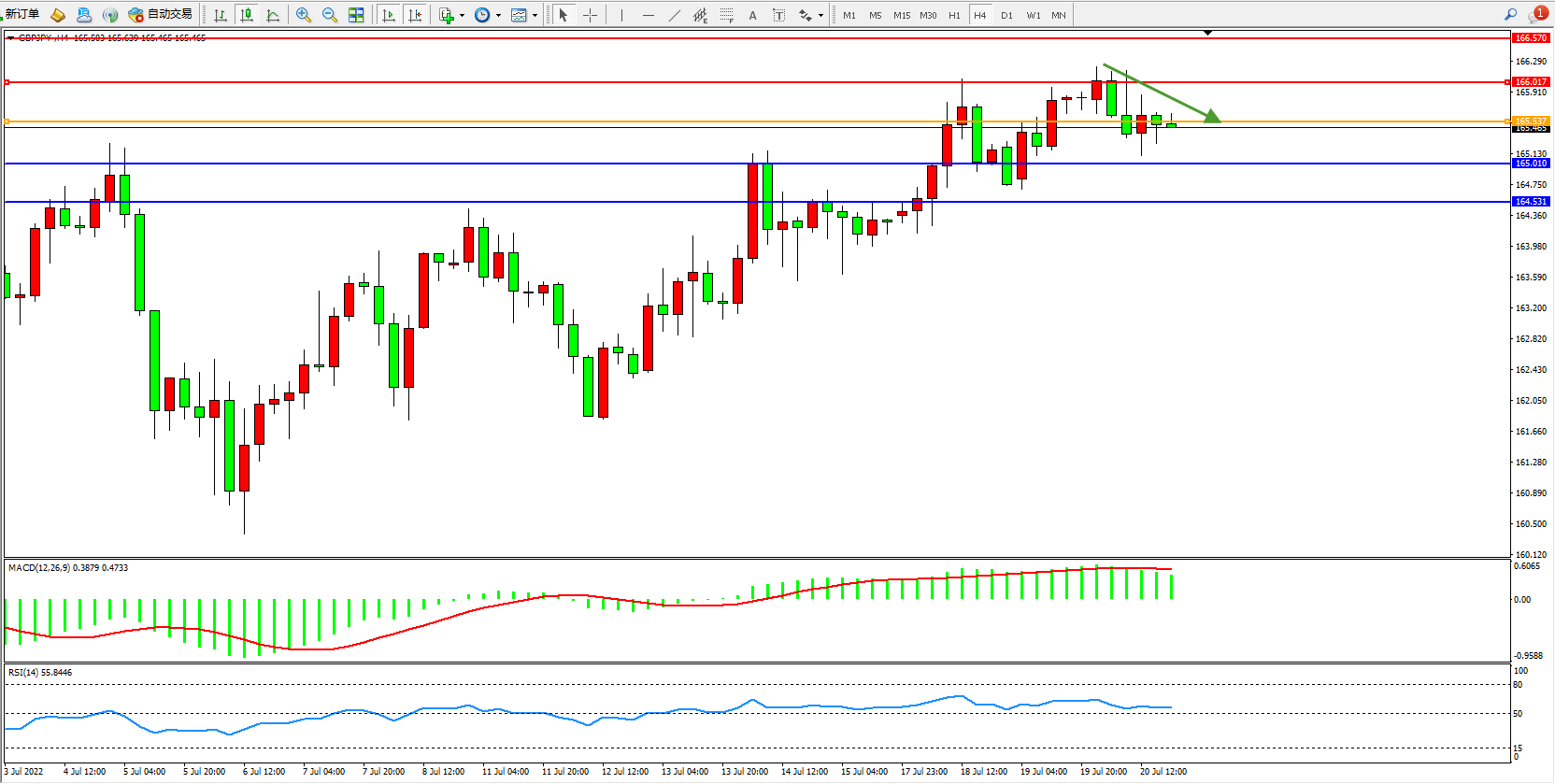Image resolution: width=1555 pixels, height=784 pixels.
Task: Expand the add indicators dropdown arrow
Action: click(x=462, y=15)
